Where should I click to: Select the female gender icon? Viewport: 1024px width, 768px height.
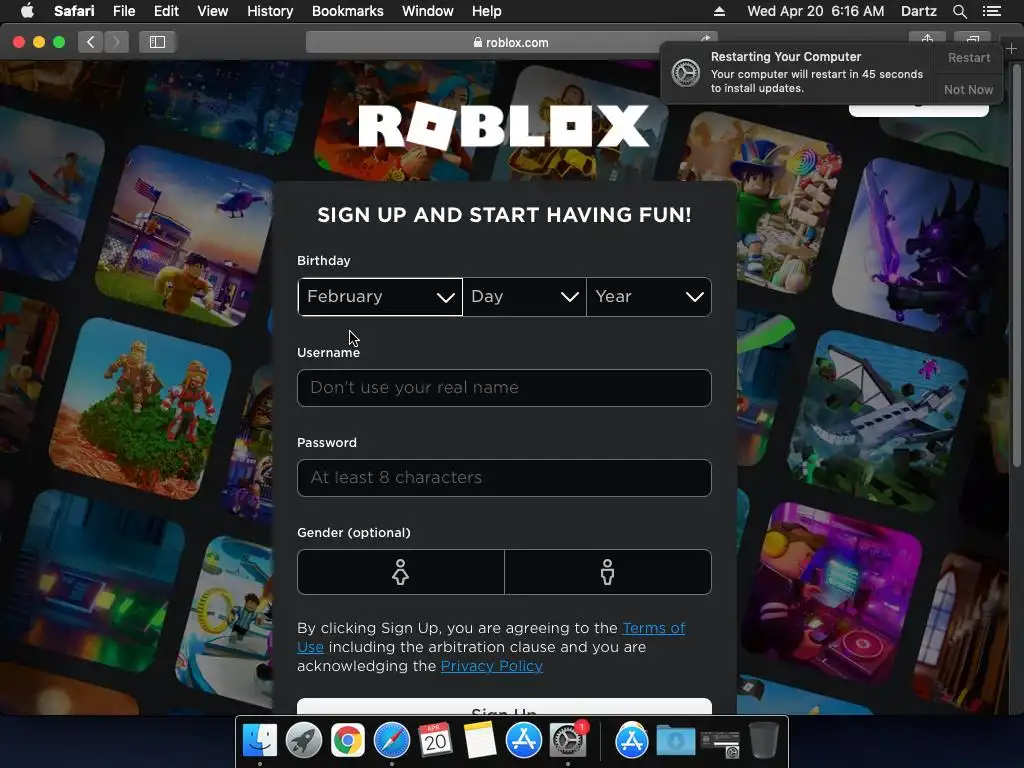(400, 572)
